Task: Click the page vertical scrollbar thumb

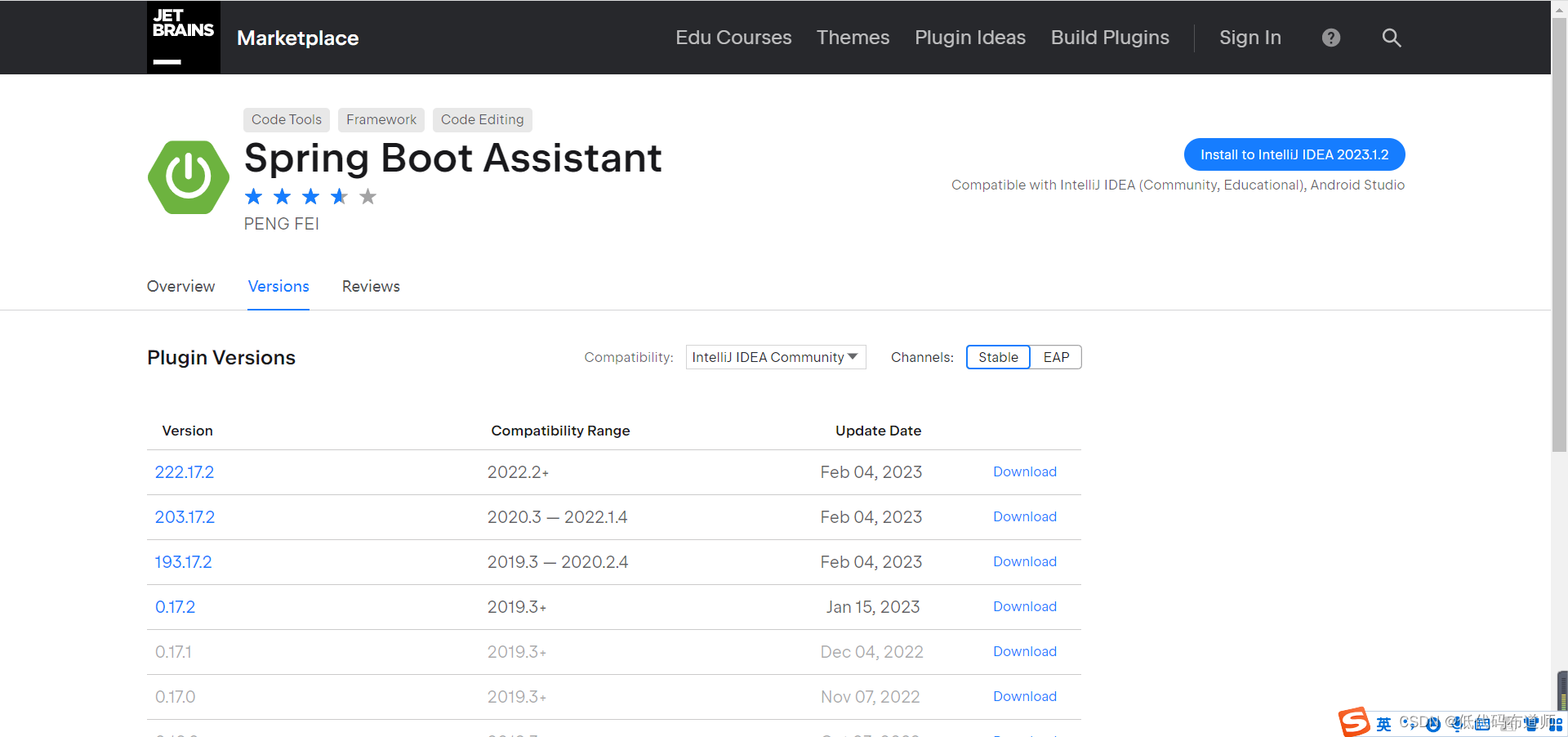Action: (x=1559, y=235)
